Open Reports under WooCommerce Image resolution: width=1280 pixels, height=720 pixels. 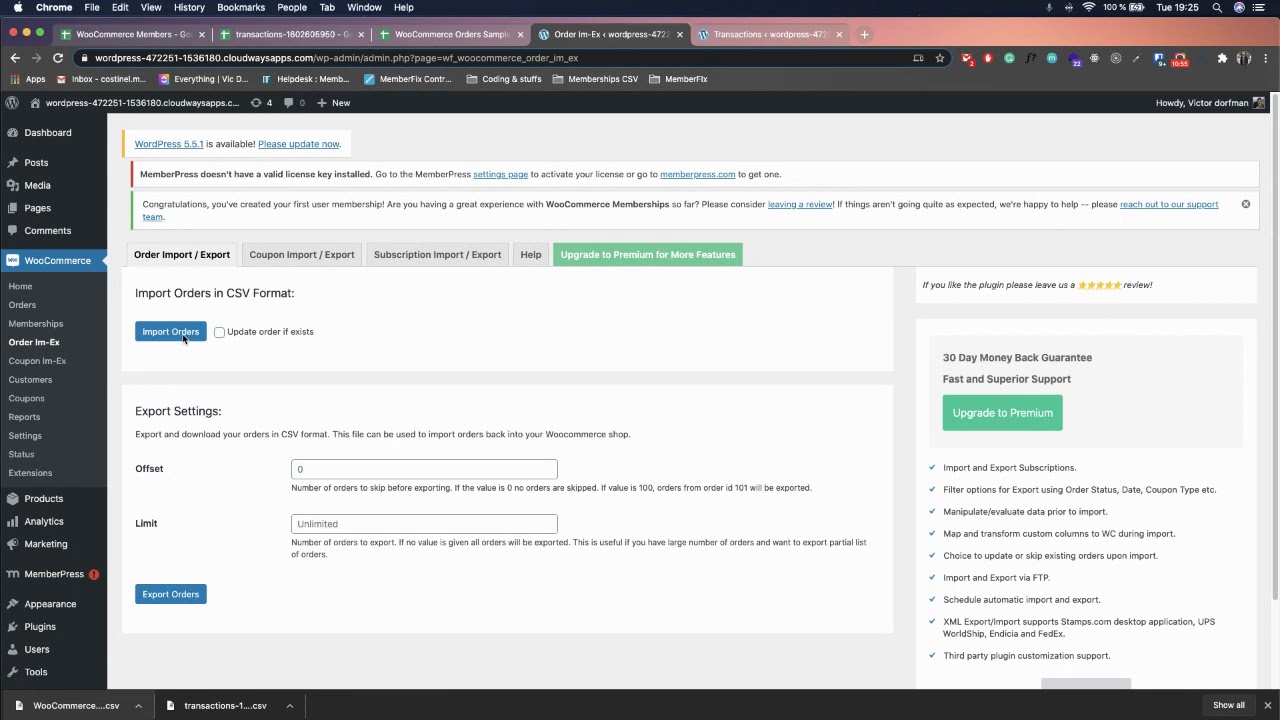pos(24,417)
